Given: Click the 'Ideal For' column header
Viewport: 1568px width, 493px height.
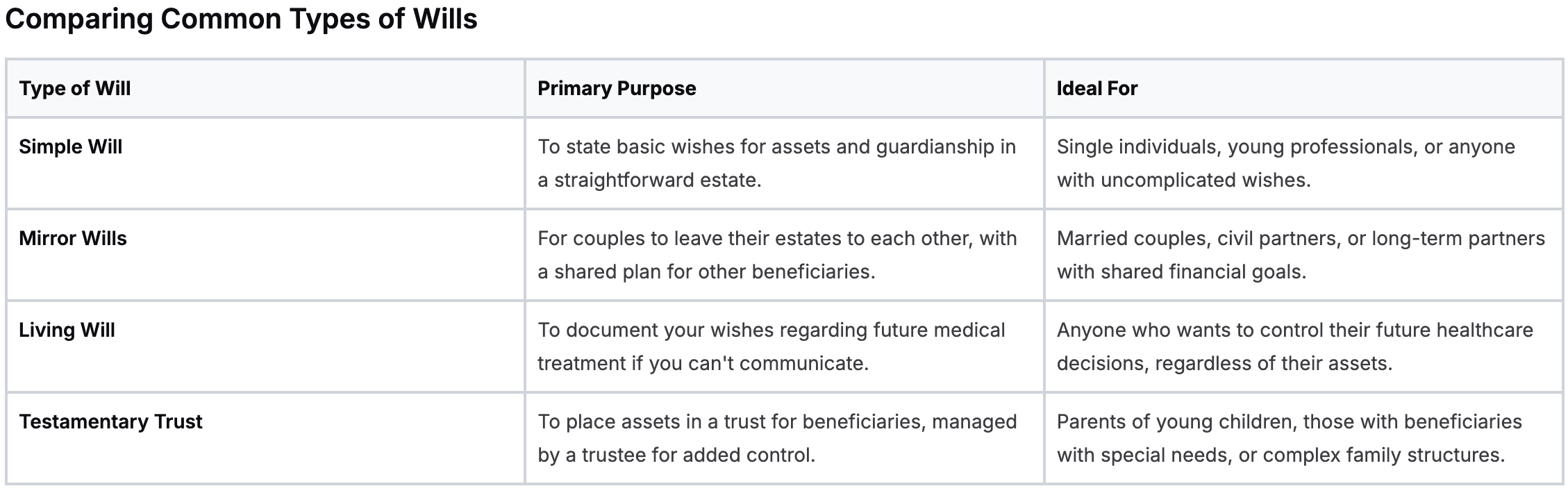Looking at the screenshot, I should [x=1097, y=88].
